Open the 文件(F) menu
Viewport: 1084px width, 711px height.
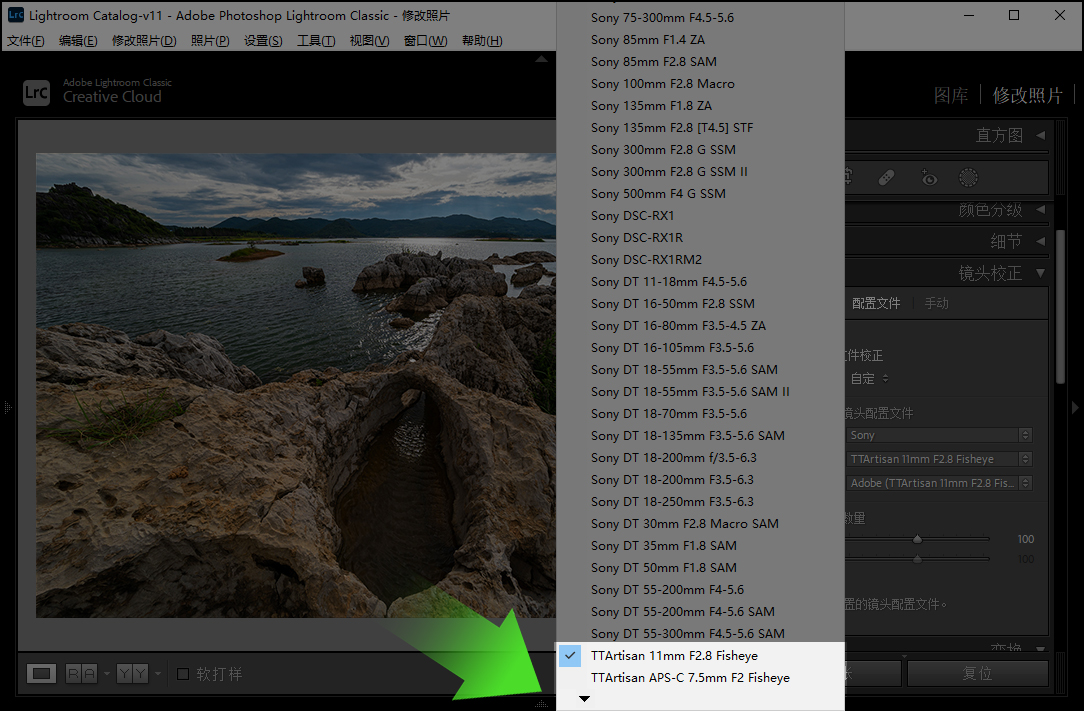[26, 41]
